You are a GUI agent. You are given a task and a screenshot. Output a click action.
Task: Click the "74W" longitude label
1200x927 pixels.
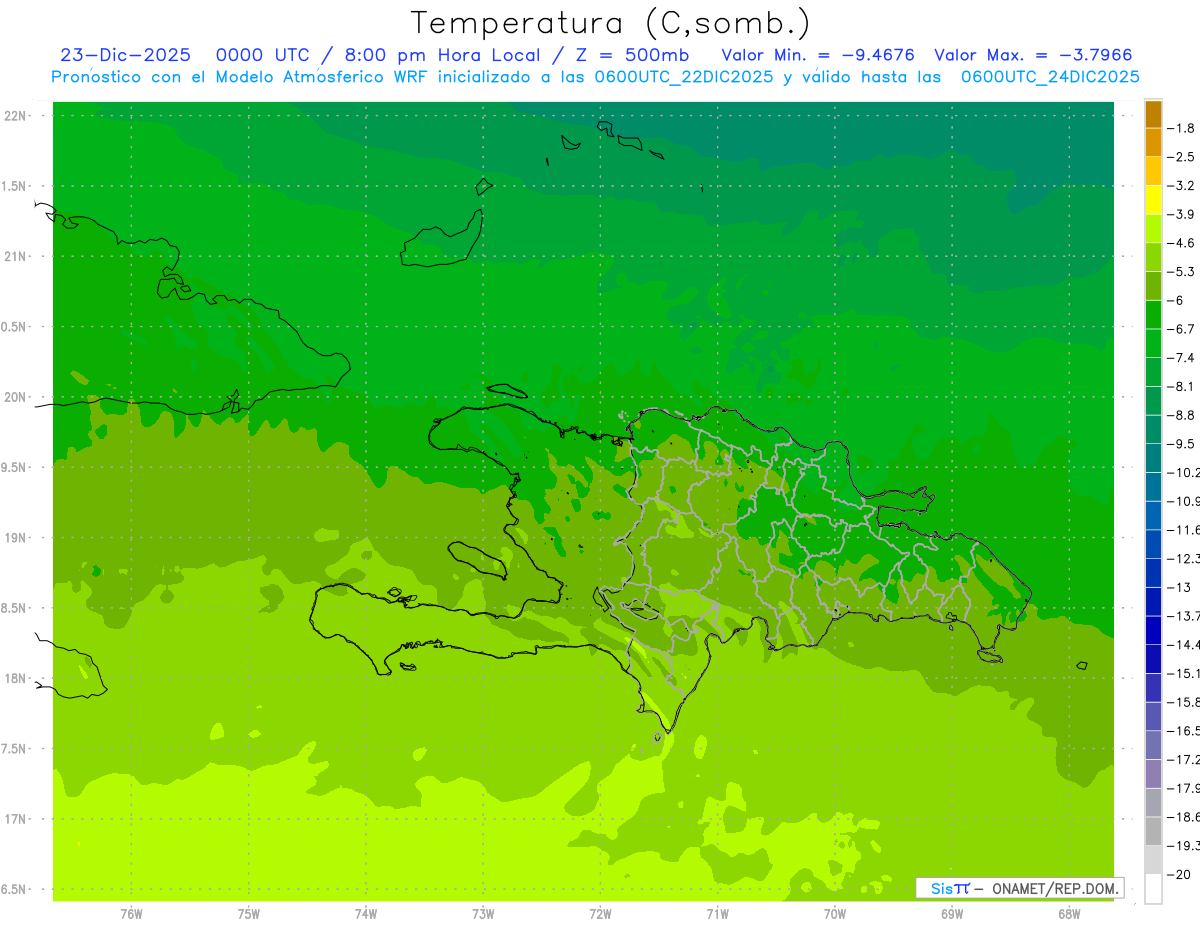pyautogui.click(x=365, y=915)
